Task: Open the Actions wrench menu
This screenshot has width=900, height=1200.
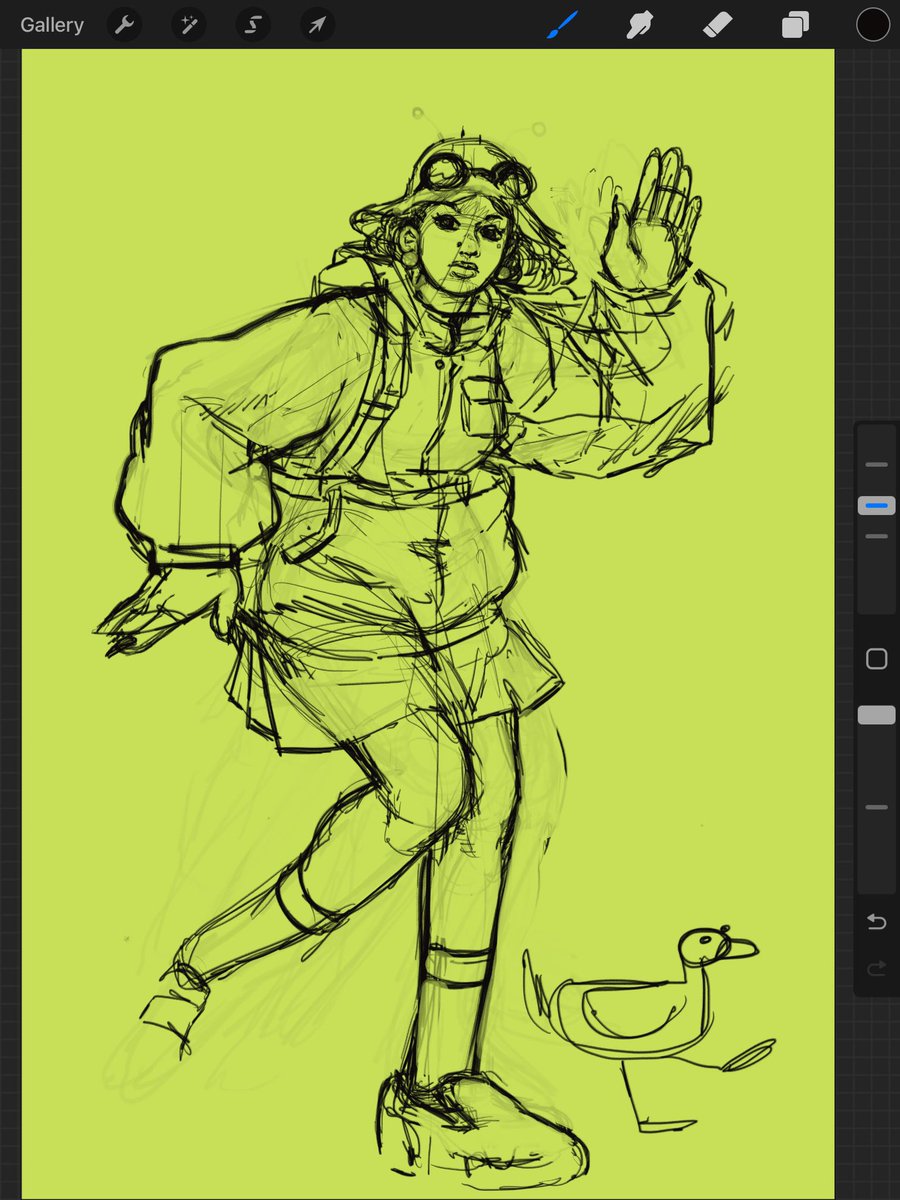Action: (124, 25)
